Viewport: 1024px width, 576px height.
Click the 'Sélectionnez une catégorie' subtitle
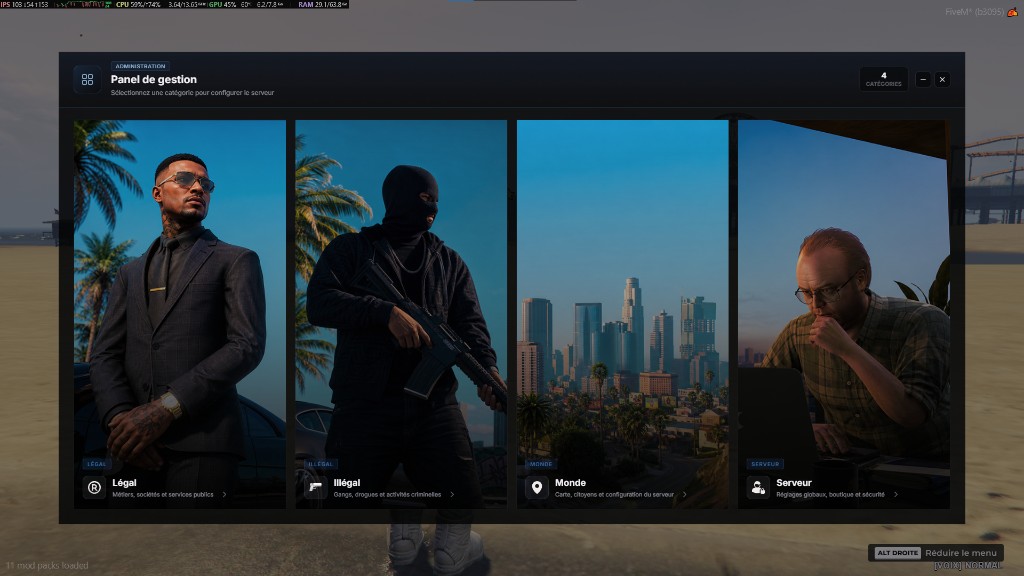pos(192,93)
